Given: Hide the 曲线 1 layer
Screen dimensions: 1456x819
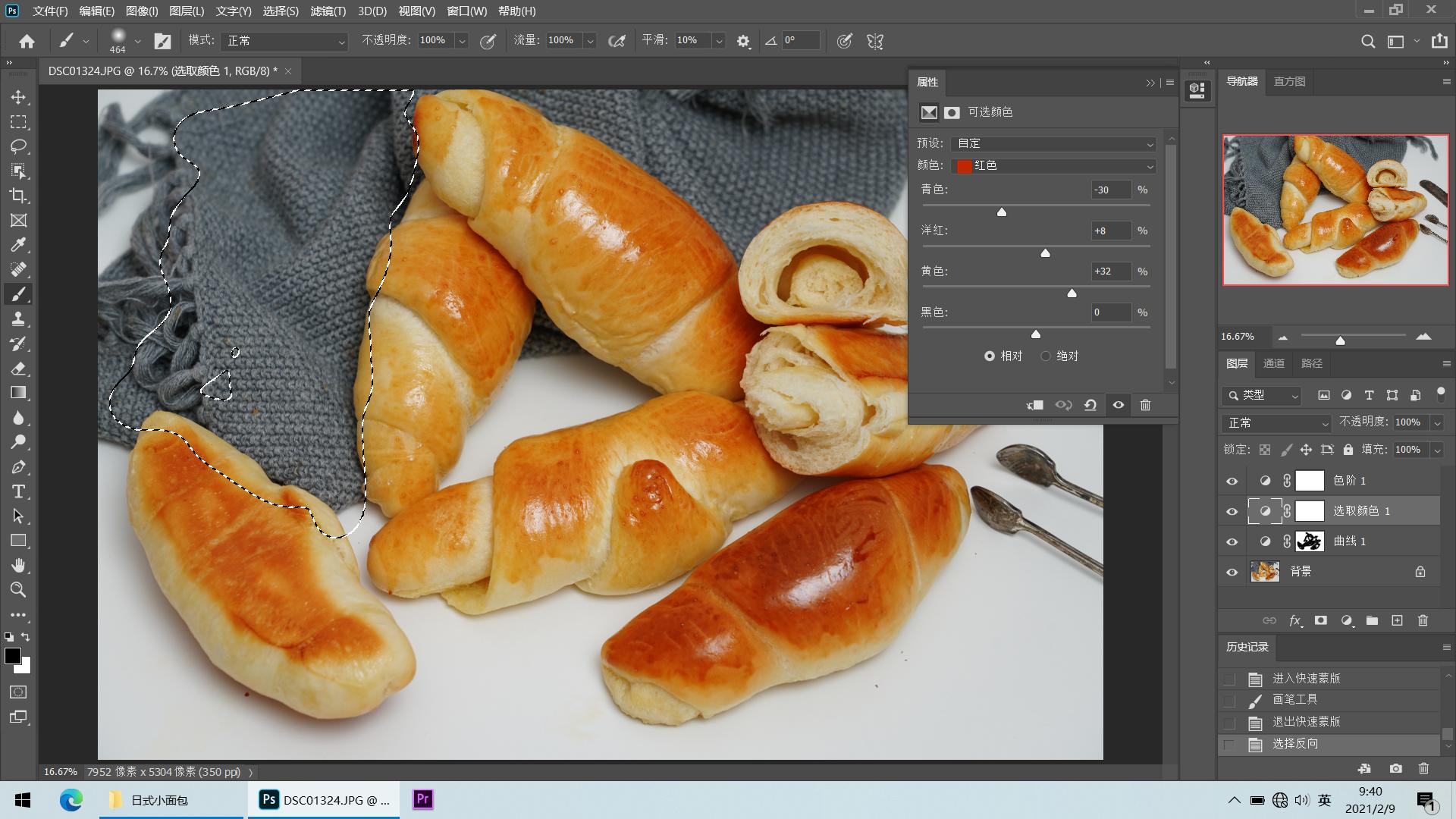Looking at the screenshot, I should point(1232,541).
